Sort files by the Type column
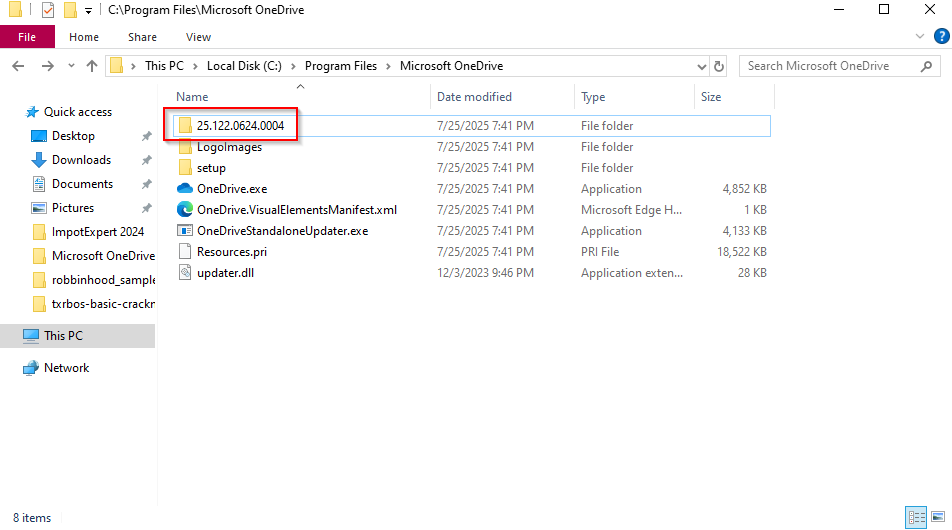This screenshot has height=530, width=952. coord(593,97)
